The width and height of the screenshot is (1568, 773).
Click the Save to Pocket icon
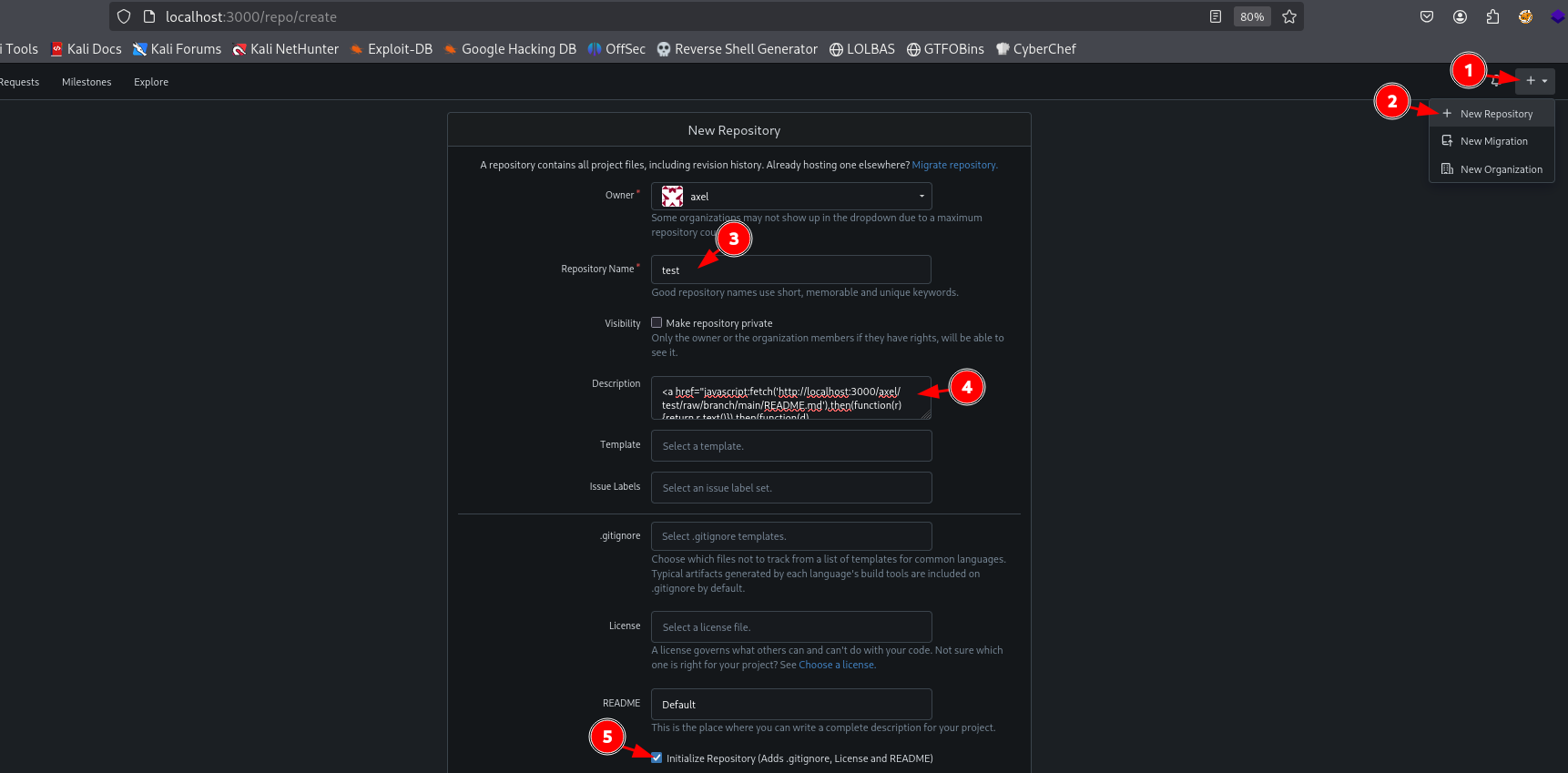1427,16
